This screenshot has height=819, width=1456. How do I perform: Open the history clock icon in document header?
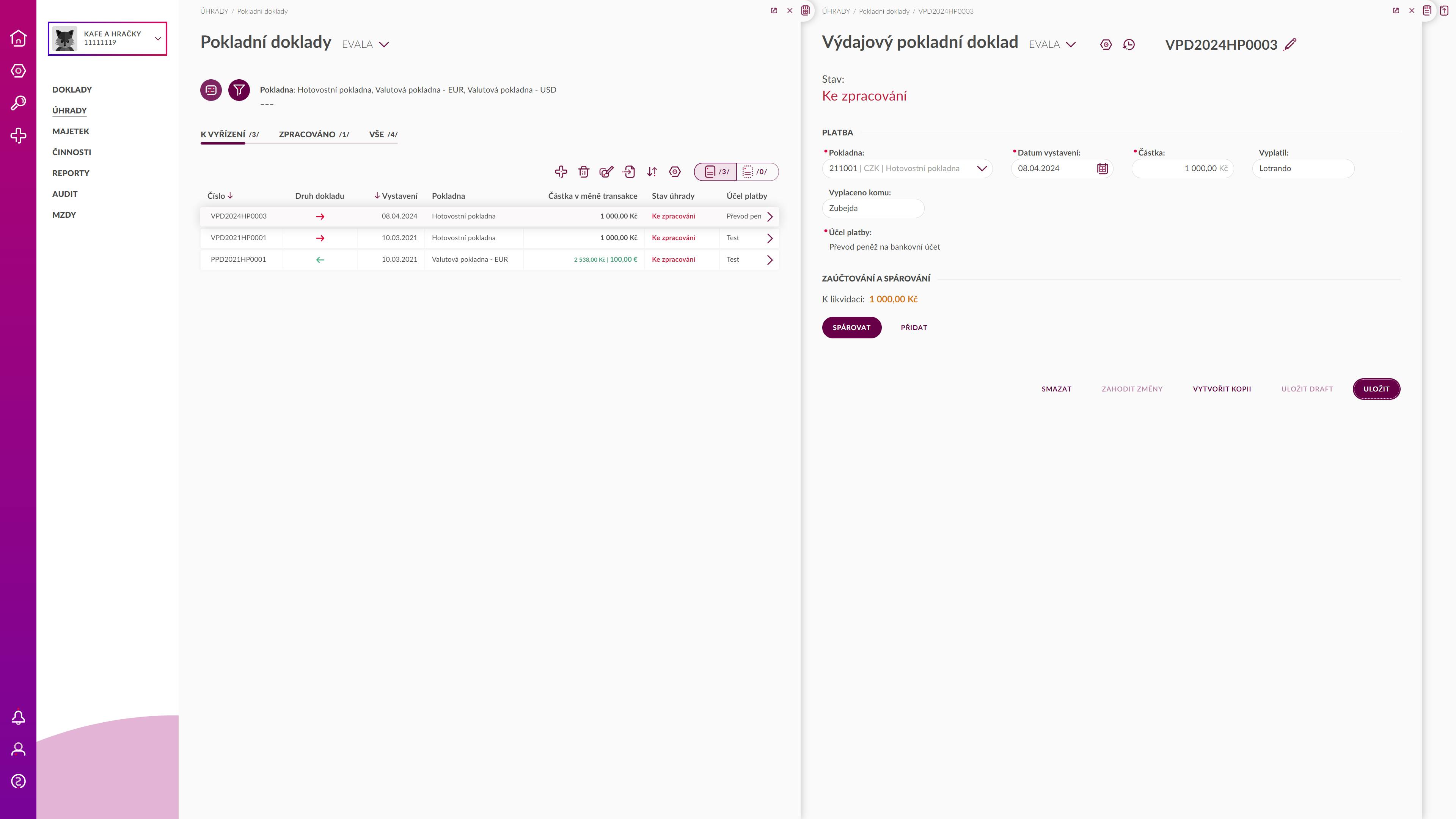[1129, 45]
